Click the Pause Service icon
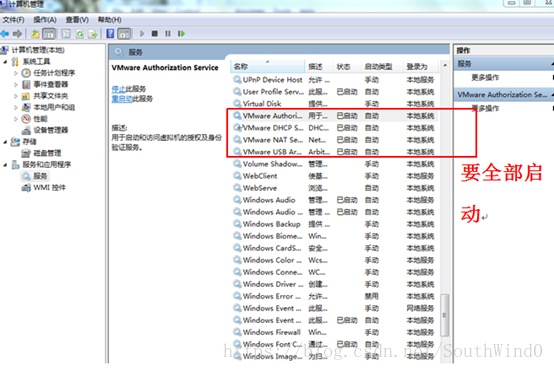 pyautogui.click(x=168, y=34)
